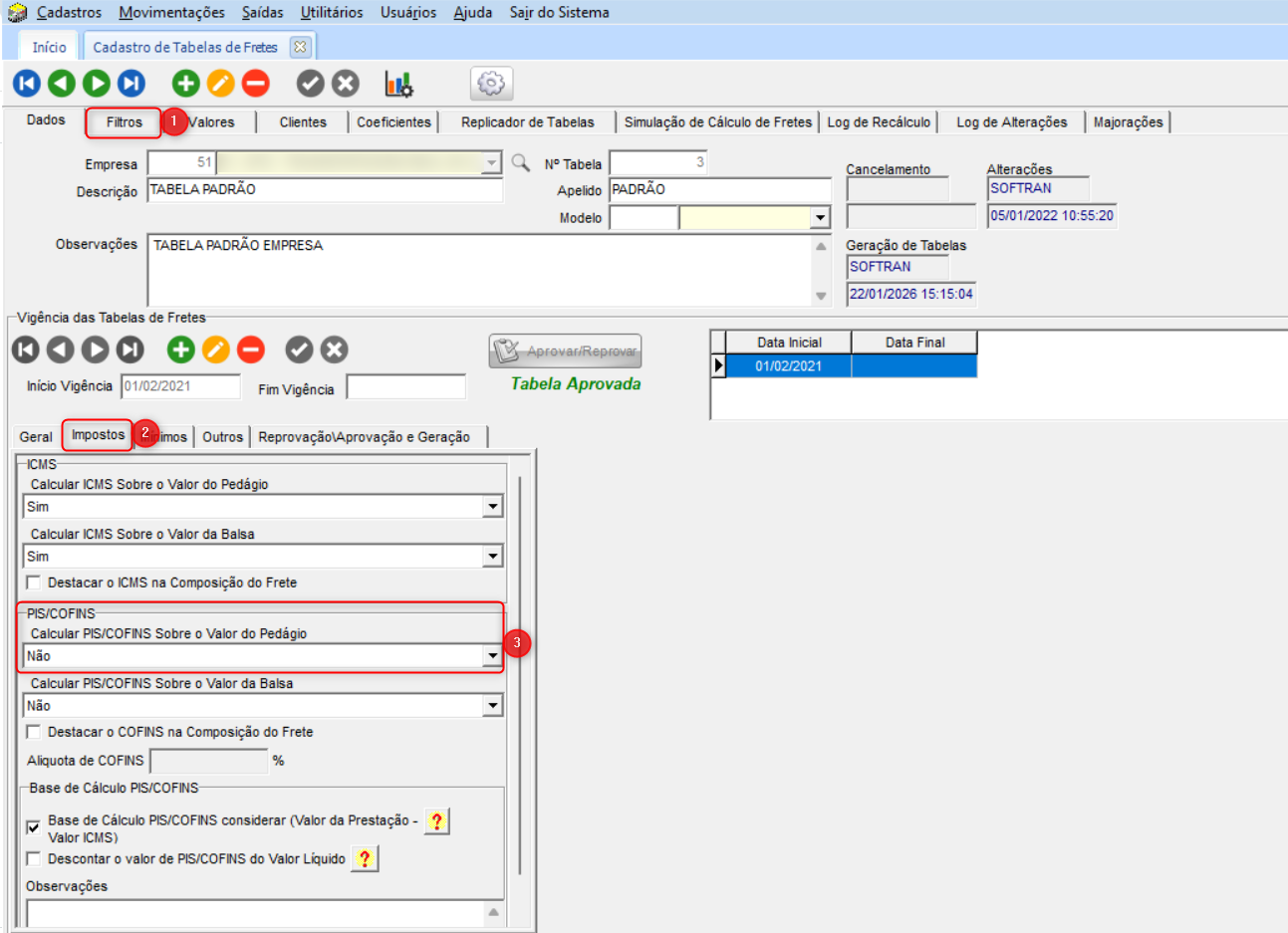Check Descontar o valor de PIS/COFINS do Valor Líquido

(x=34, y=858)
